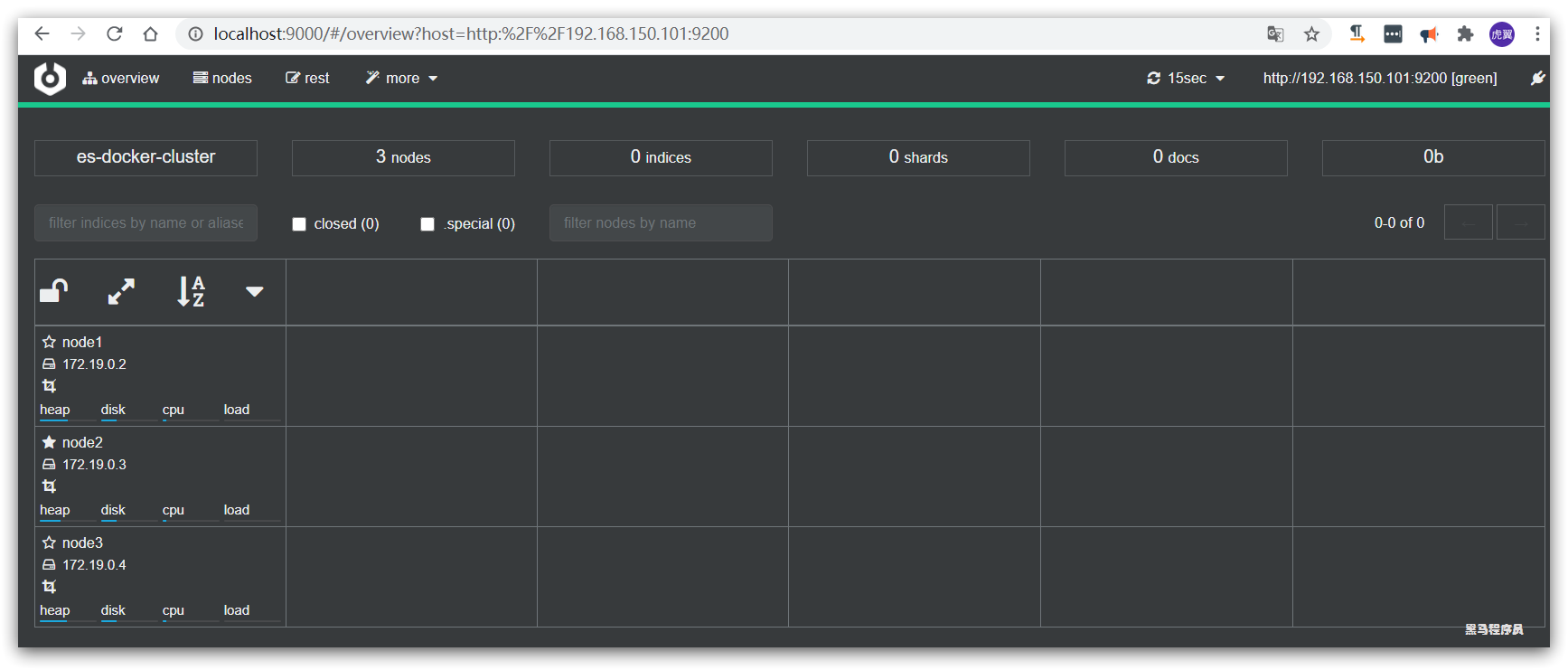Image resolution: width=1568 pixels, height=670 pixels.
Task: Expand the 15sec refresh interval dropdown
Action: point(1186,79)
